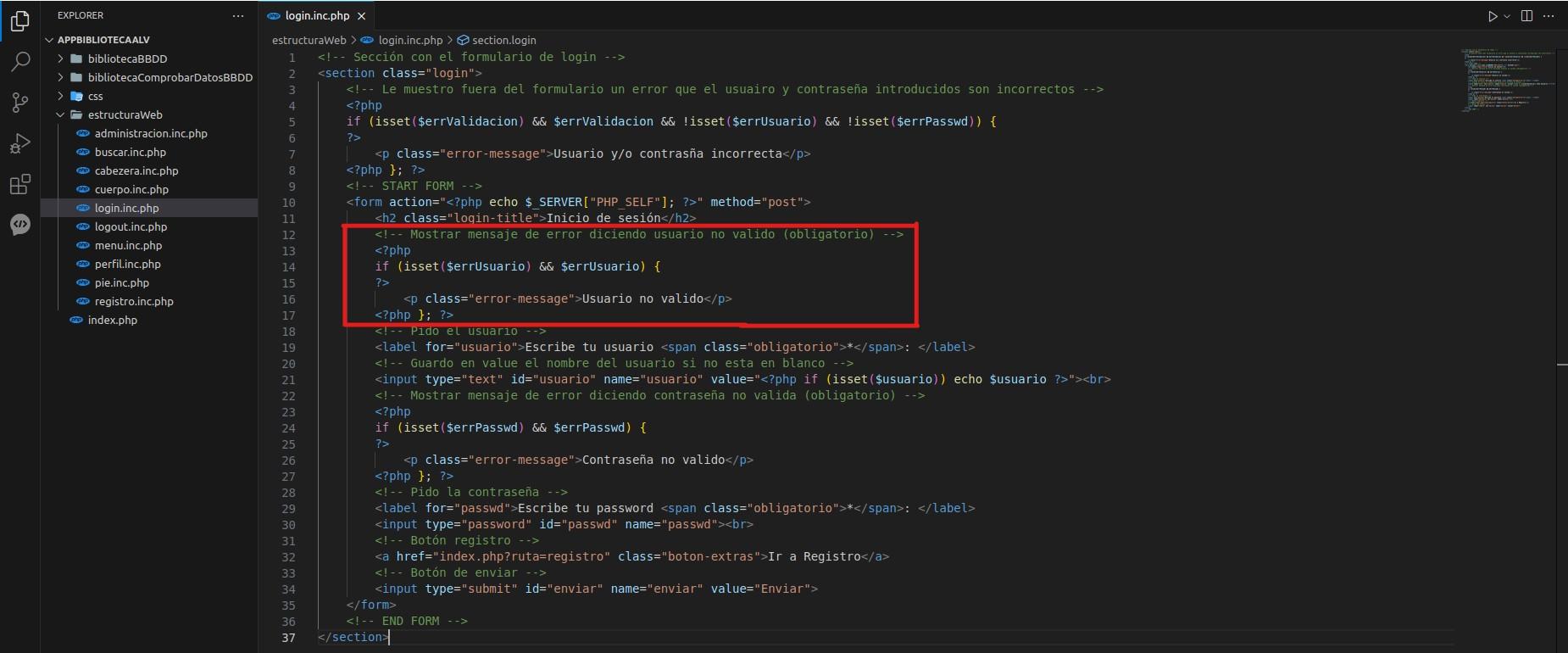Open run options dropdown arrow
The height and width of the screenshot is (653, 1568).
pos(1507,16)
